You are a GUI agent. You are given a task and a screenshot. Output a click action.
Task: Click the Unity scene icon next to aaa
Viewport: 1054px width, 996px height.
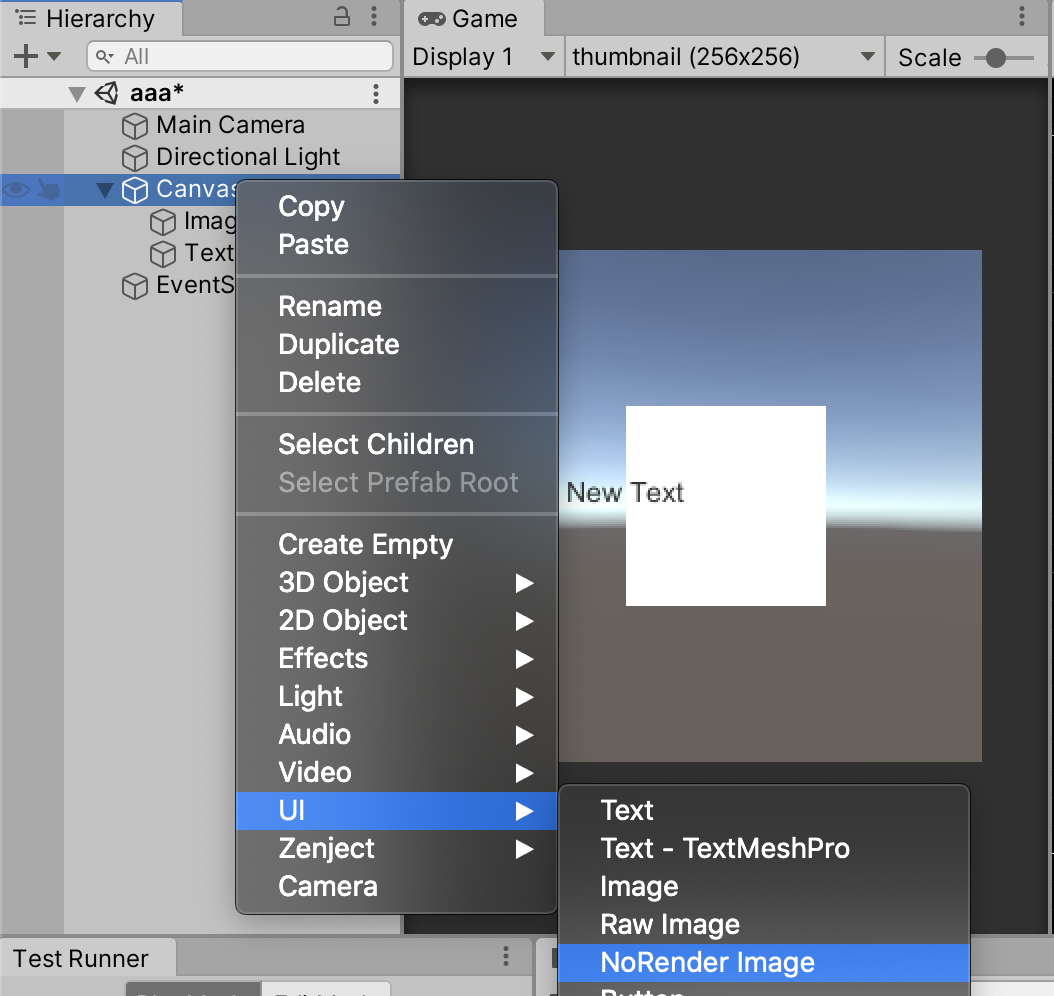107,93
